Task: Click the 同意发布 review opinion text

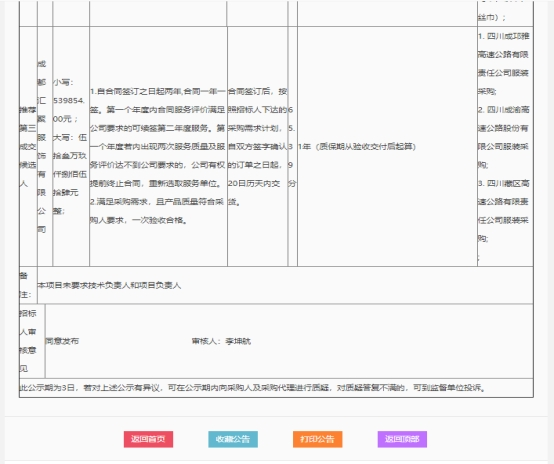Action: click(62, 341)
